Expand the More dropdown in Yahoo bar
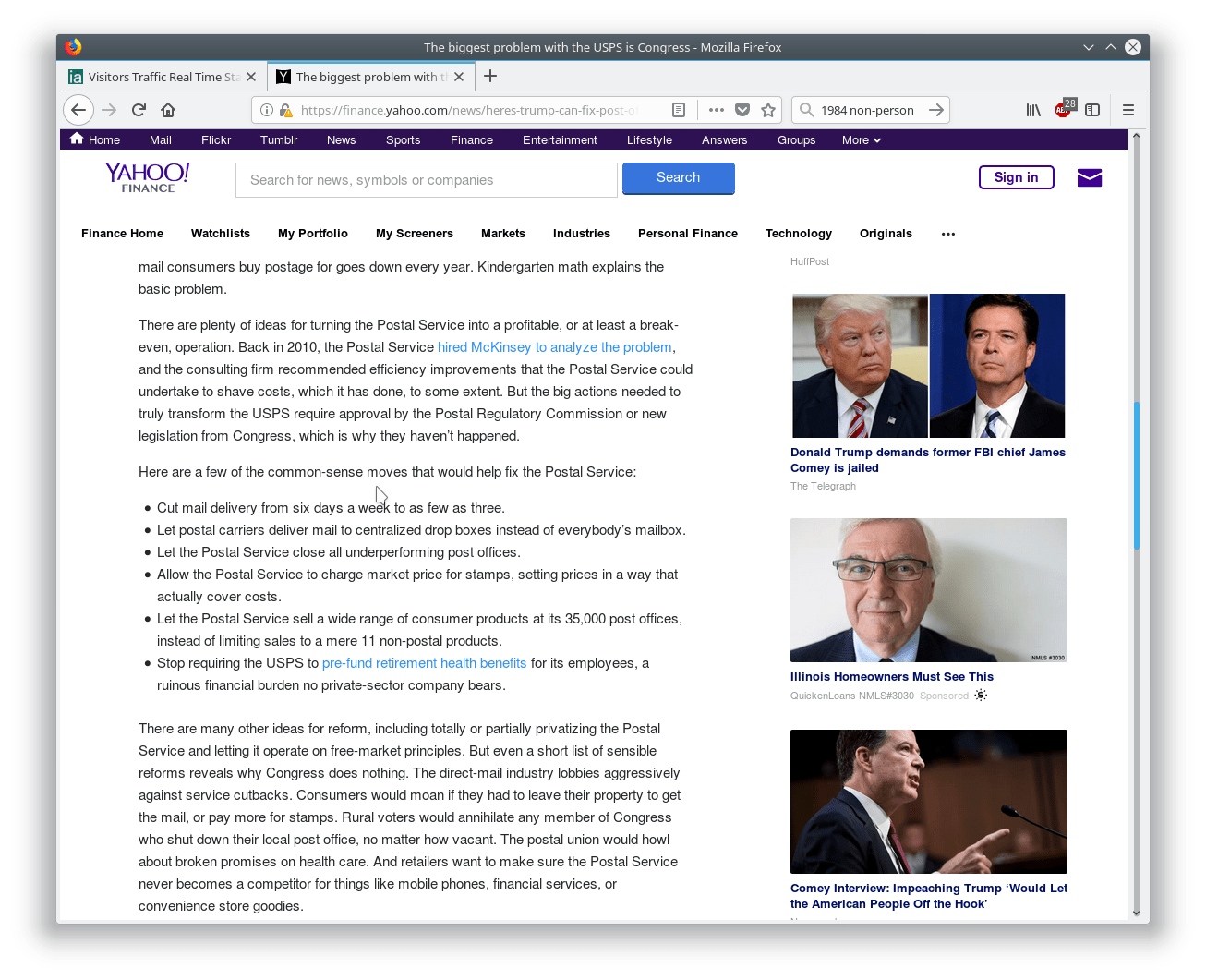This screenshot has width=1206, height=980. [861, 140]
